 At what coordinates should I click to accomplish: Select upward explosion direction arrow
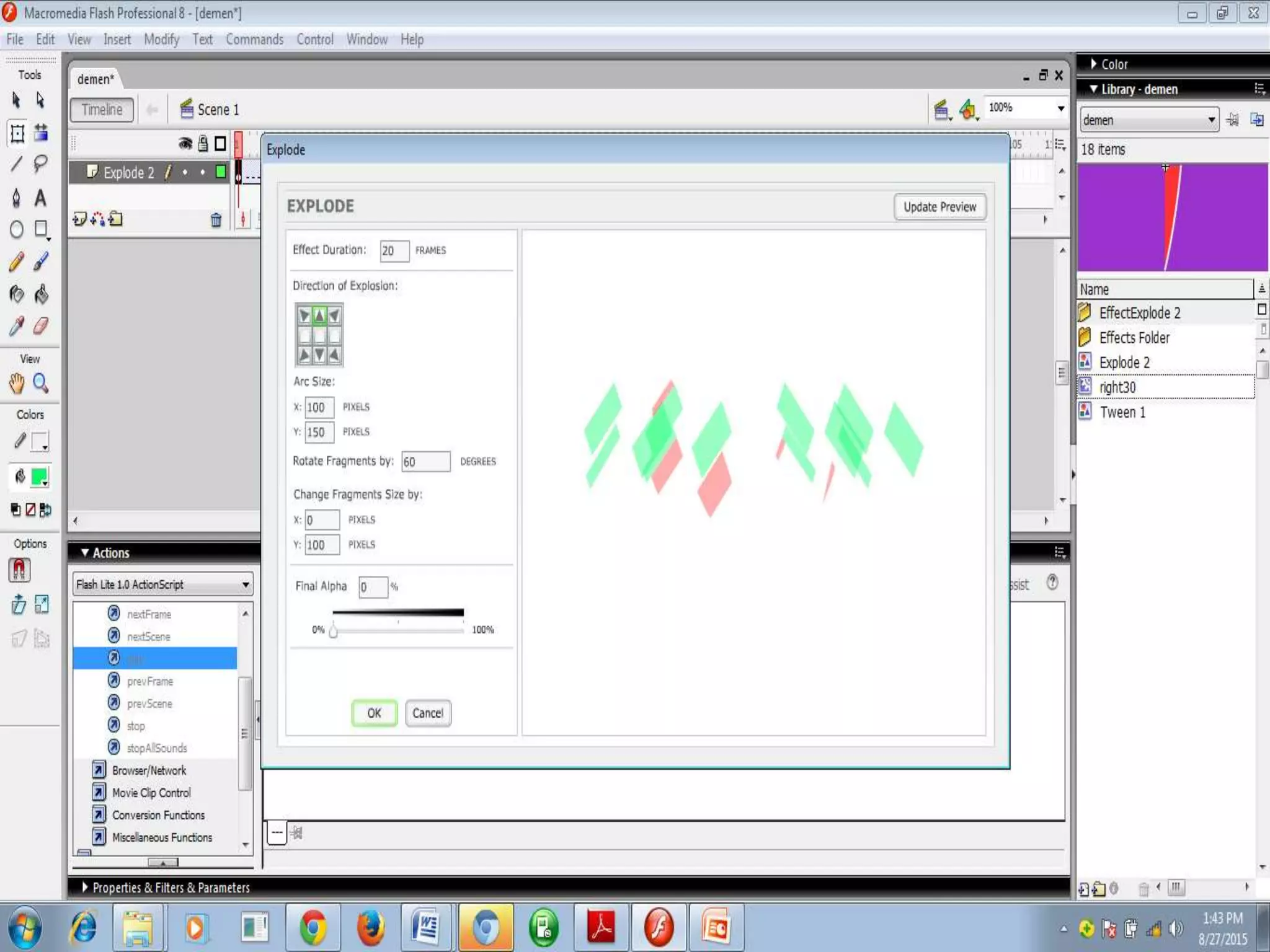coord(319,316)
